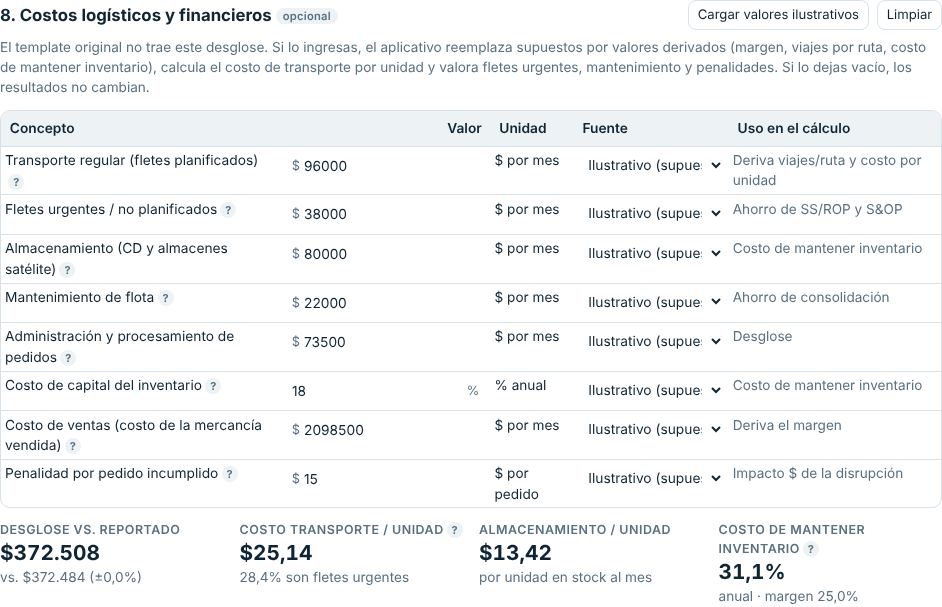Expand Fuente selector for Administración row
The image size is (942, 607).
coord(654,341)
